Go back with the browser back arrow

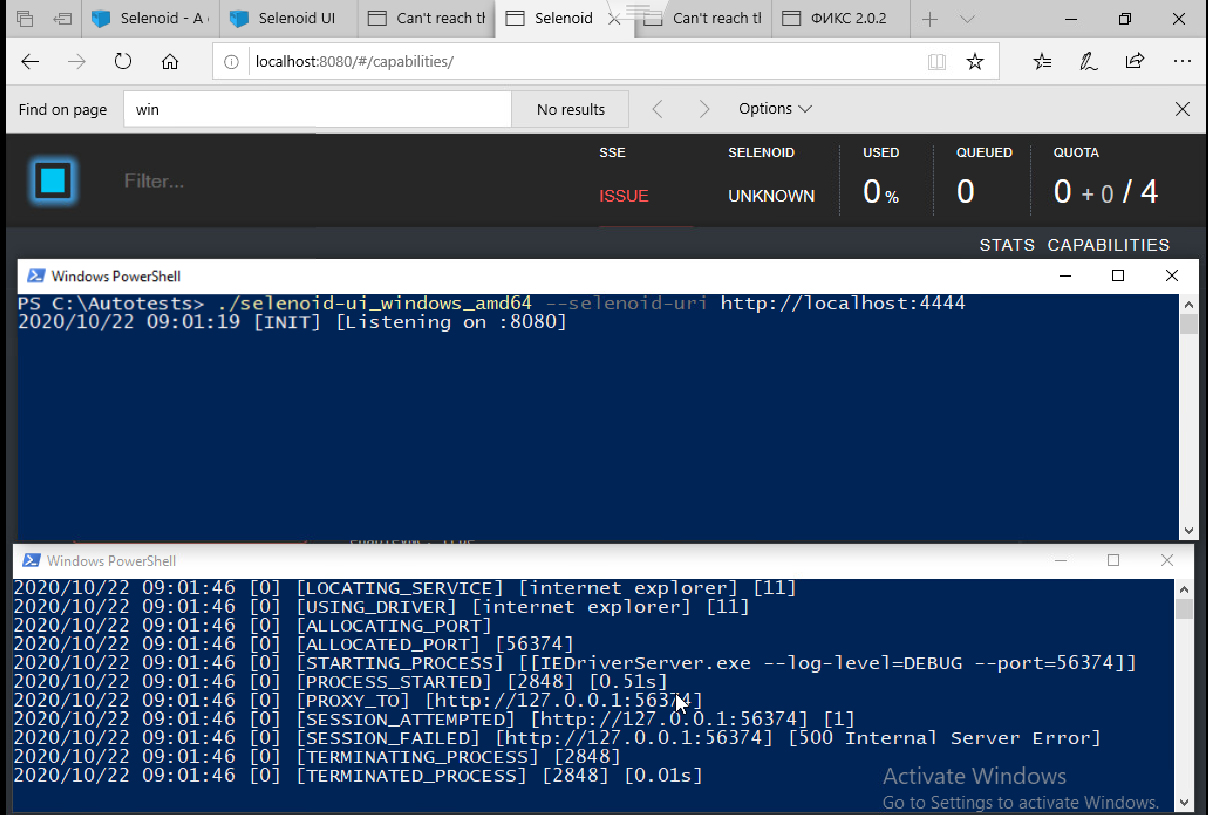[x=30, y=62]
